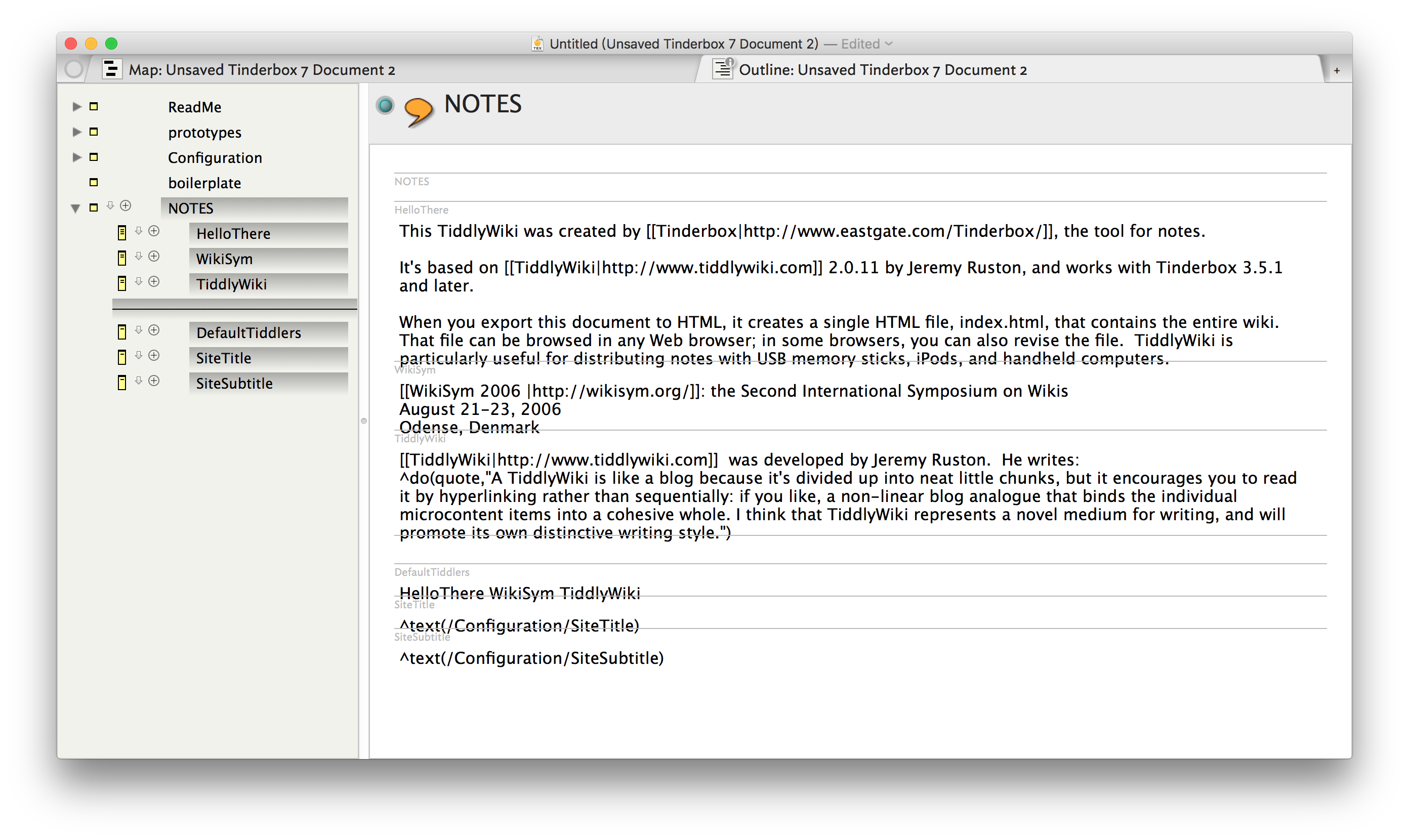Click the SiteSubtitle note icon
1409x840 pixels.
(x=121, y=383)
